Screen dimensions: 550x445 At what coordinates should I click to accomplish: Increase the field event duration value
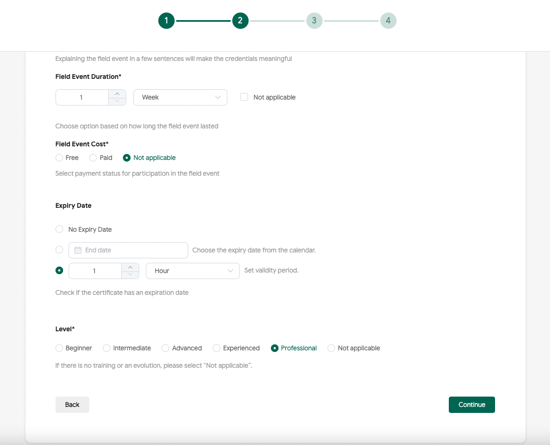[117, 94]
